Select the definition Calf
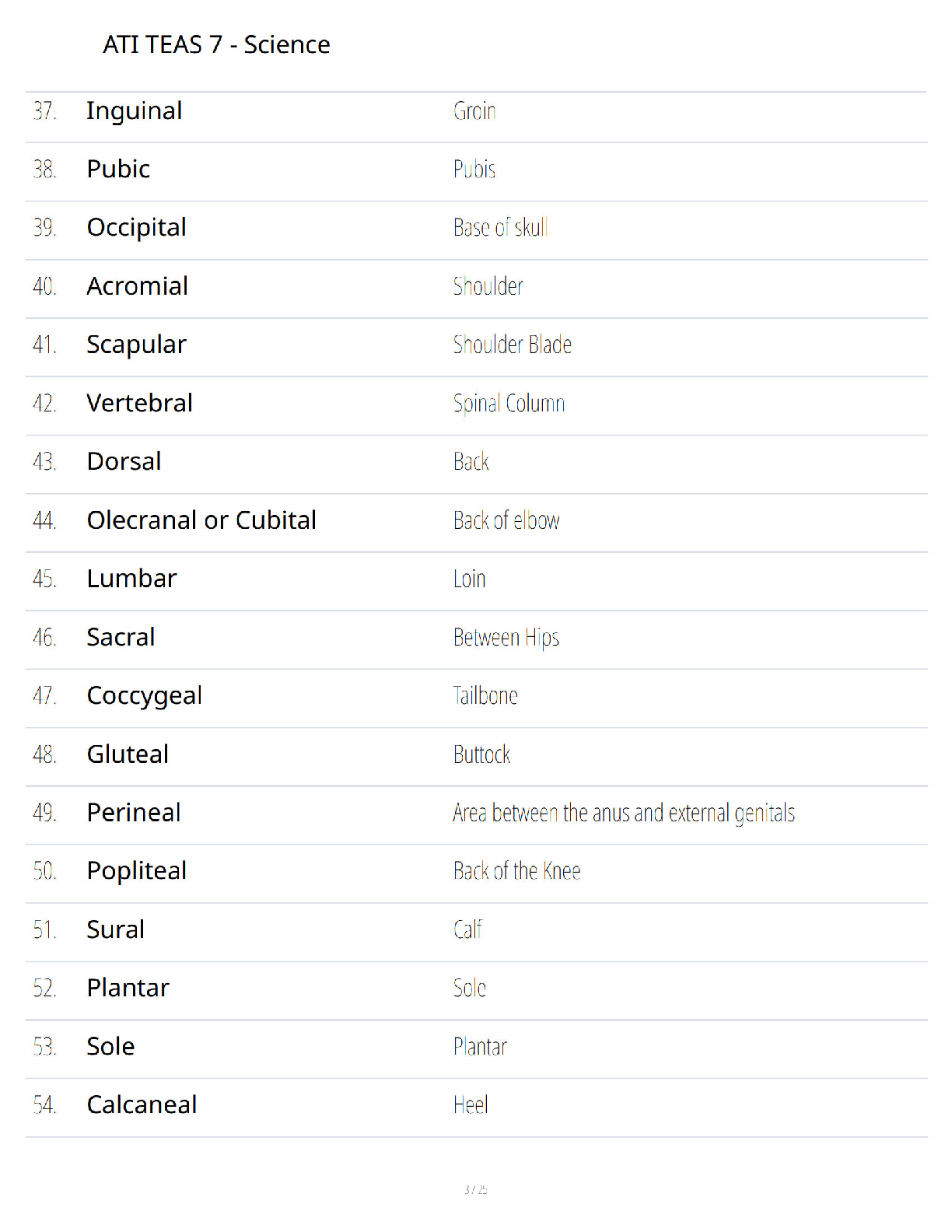The width and height of the screenshot is (952, 1232). 467,929
